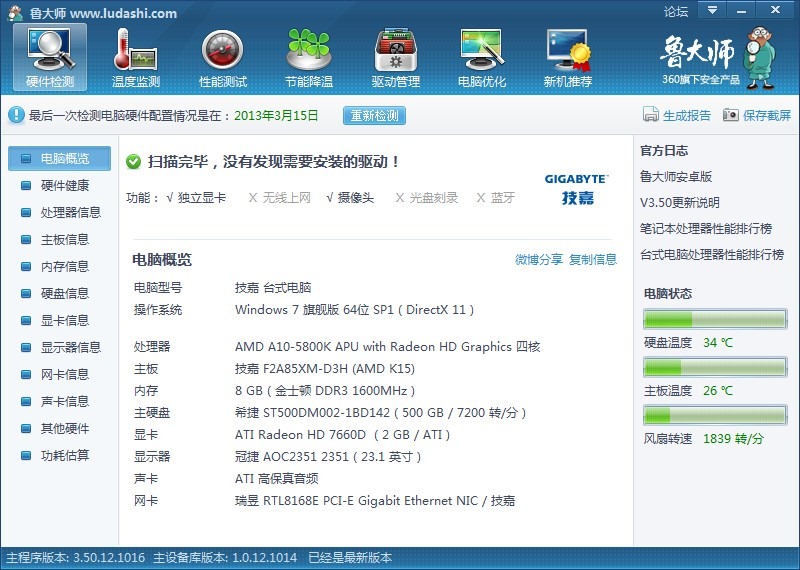Click the disk value 希捷 ST500DM002-1BD142
This screenshot has height=570, width=800.
pyautogui.click(x=381, y=412)
